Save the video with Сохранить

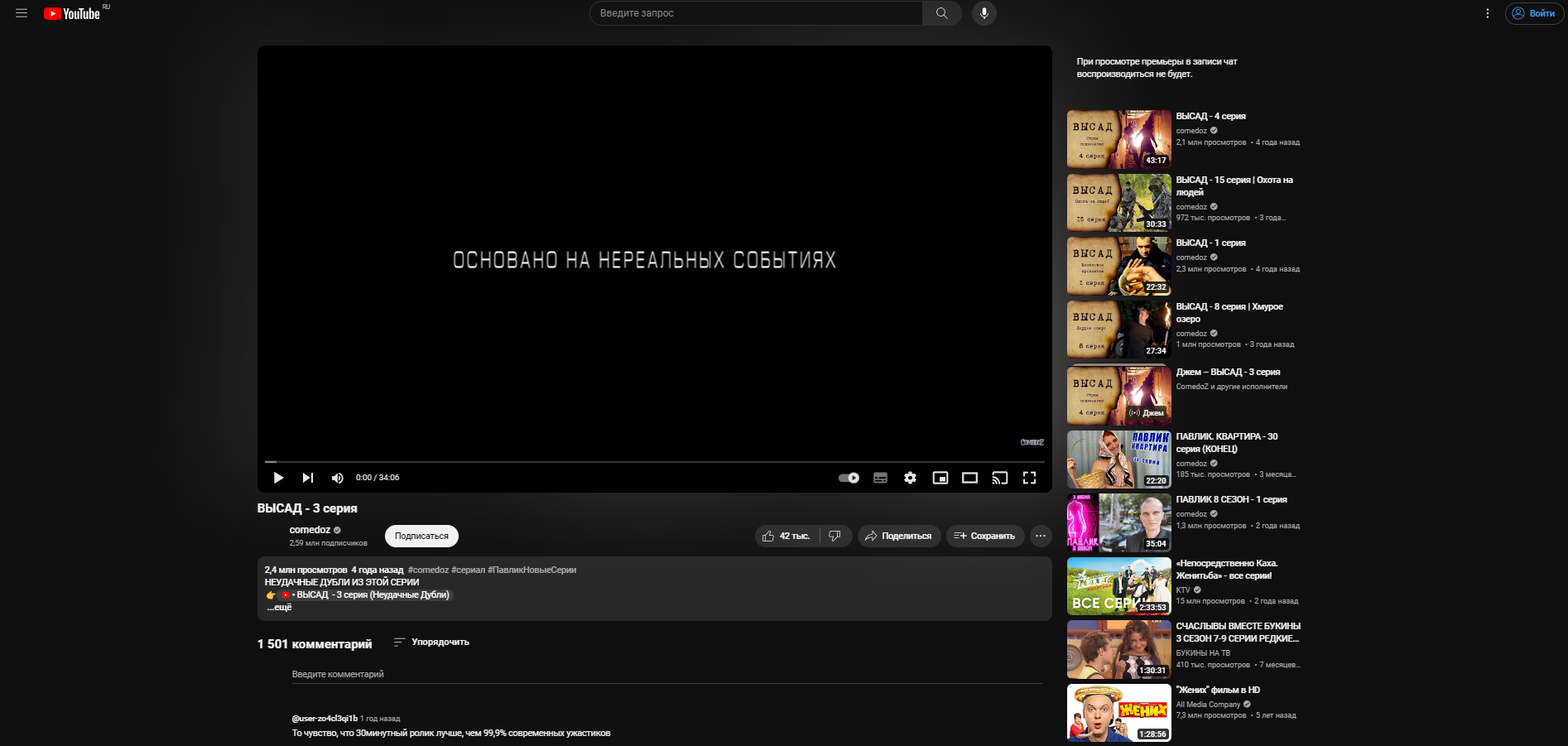985,536
